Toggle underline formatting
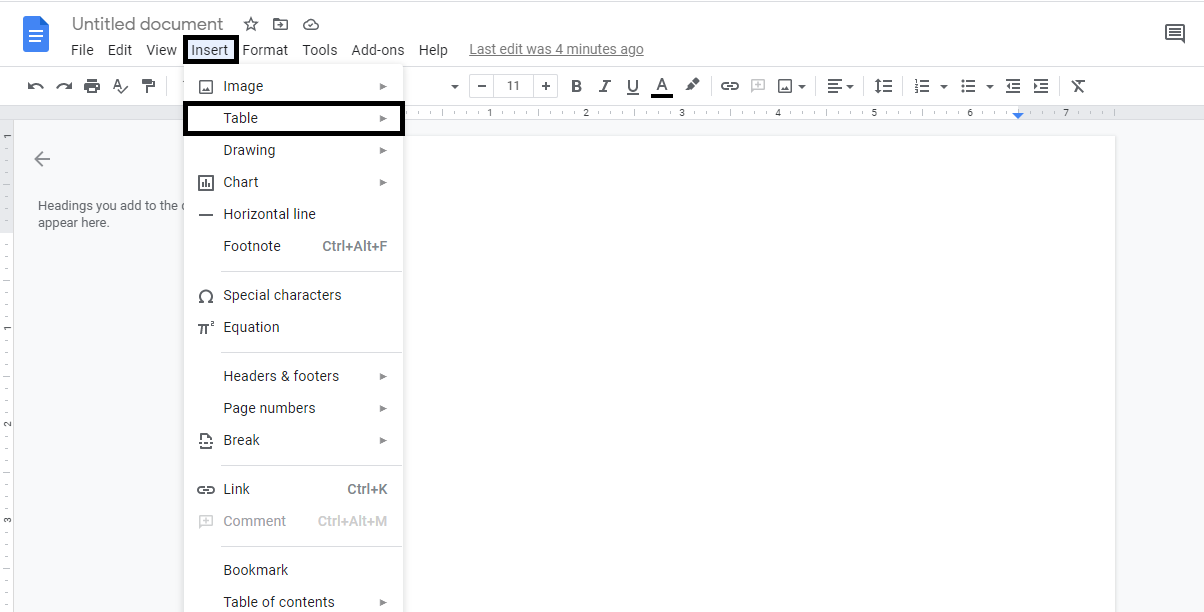The height and width of the screenshot is (612, 1204). point(632,86)
